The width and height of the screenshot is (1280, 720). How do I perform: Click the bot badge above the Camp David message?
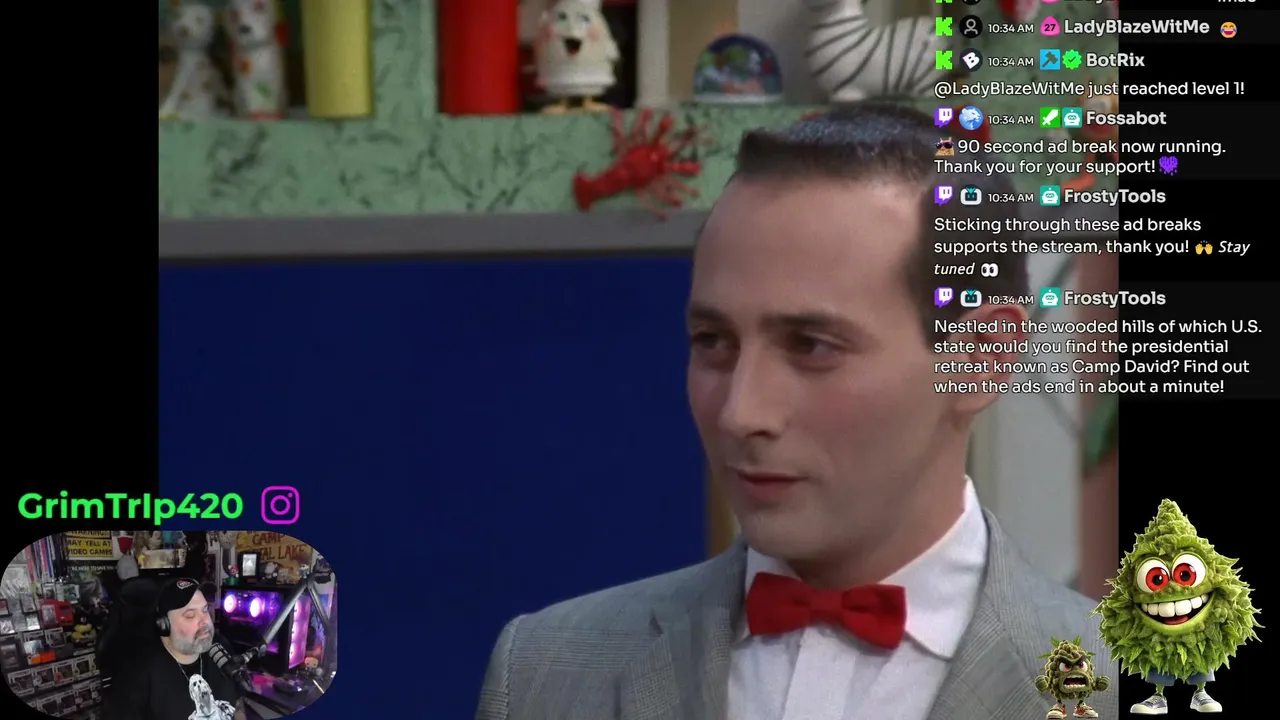tap(1049, 298)
